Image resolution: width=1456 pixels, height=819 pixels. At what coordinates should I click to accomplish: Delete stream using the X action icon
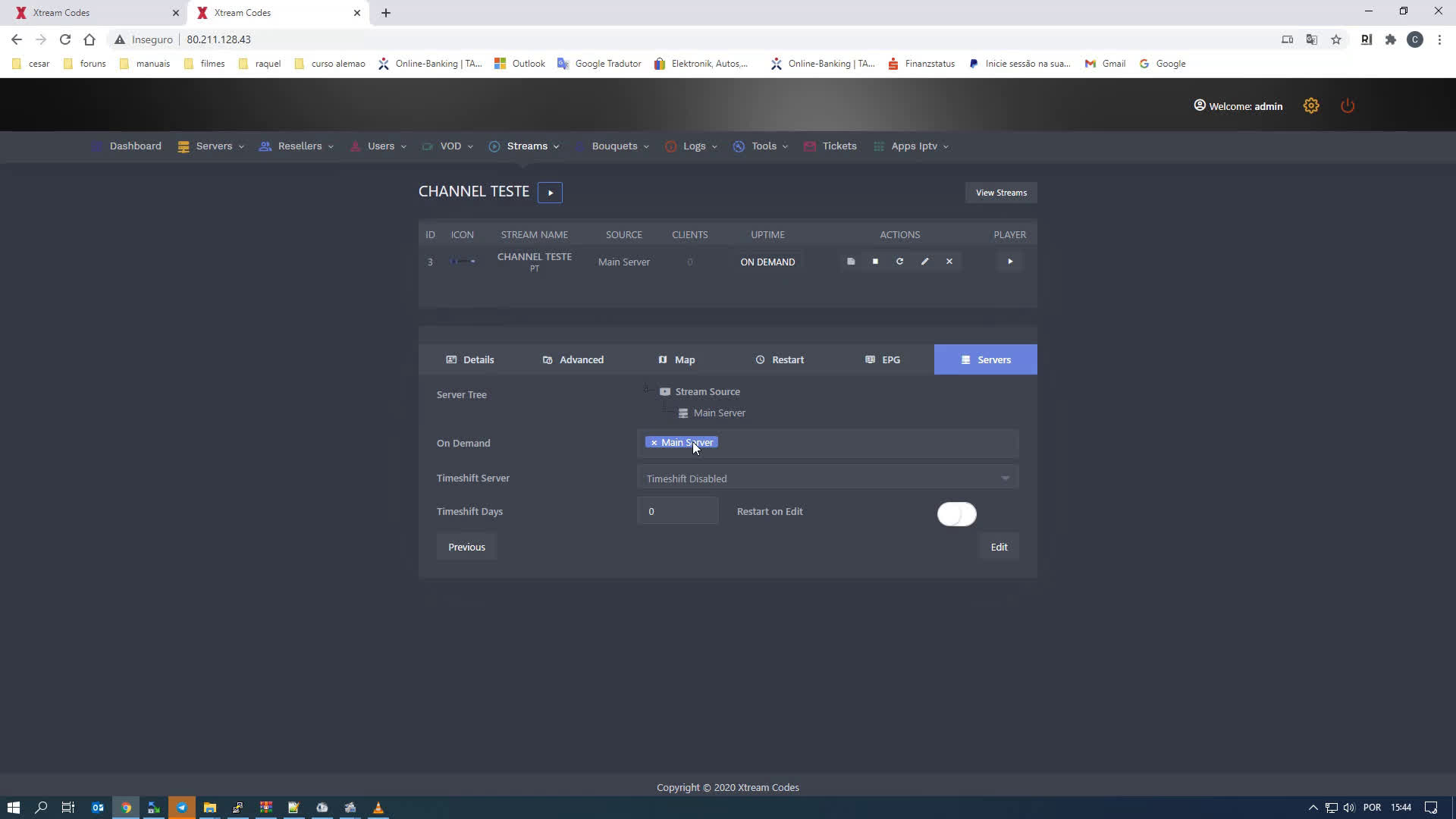click(x=949, y=262)
